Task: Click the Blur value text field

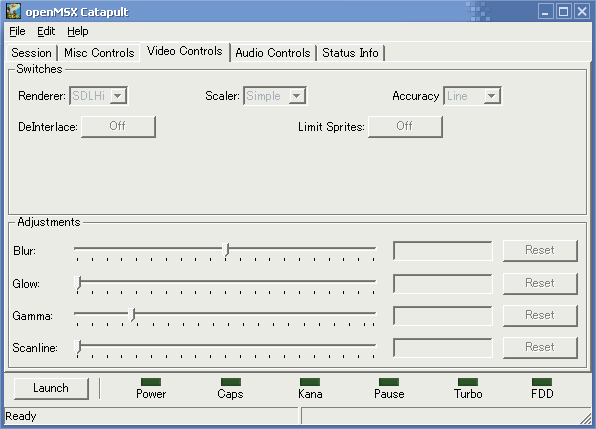Action: pos(443,251)
